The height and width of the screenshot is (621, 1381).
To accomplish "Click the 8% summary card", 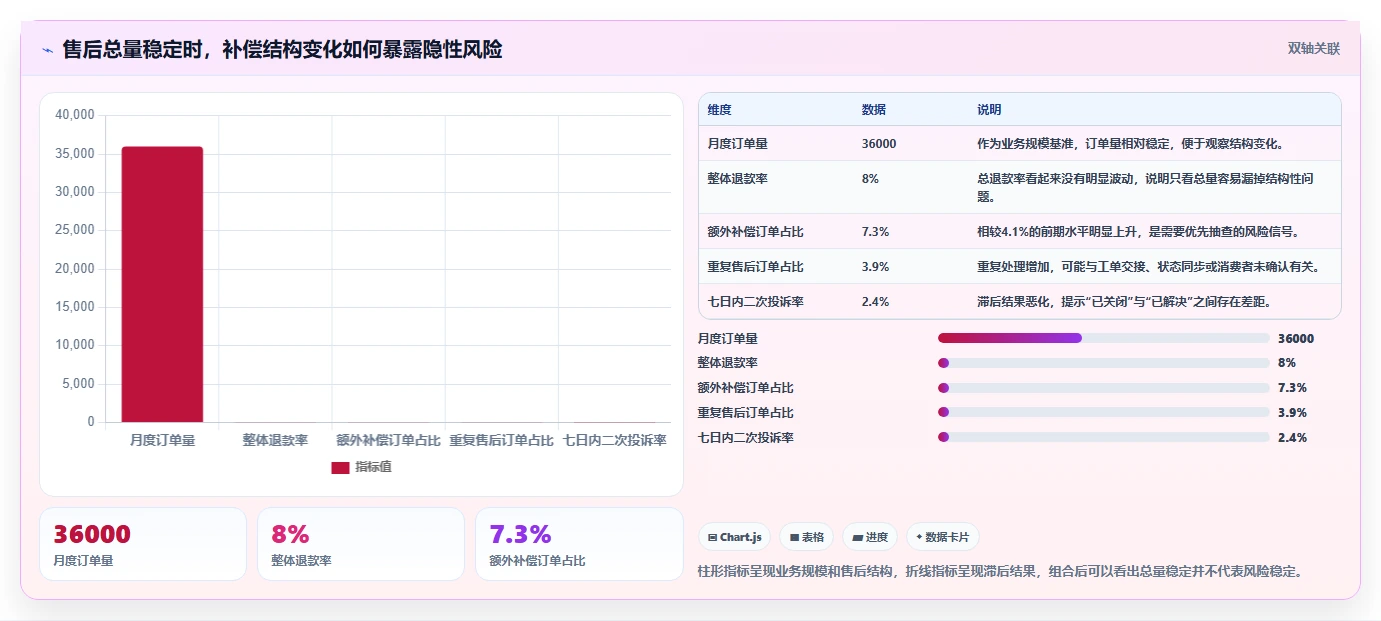I will (361, 544).
